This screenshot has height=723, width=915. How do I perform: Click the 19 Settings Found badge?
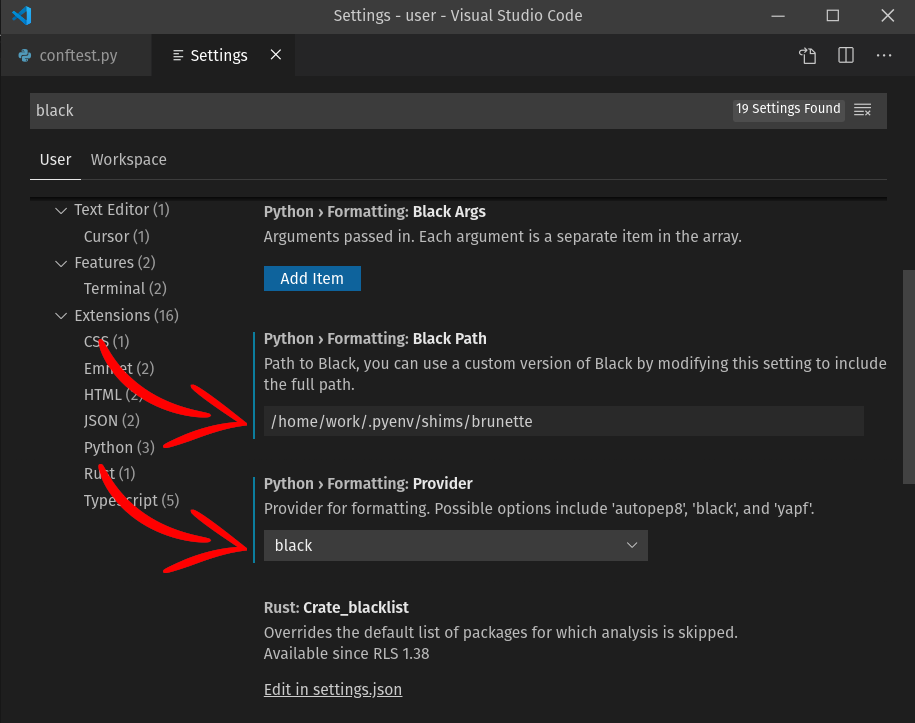pyautogui.click(x=788, y=109)
